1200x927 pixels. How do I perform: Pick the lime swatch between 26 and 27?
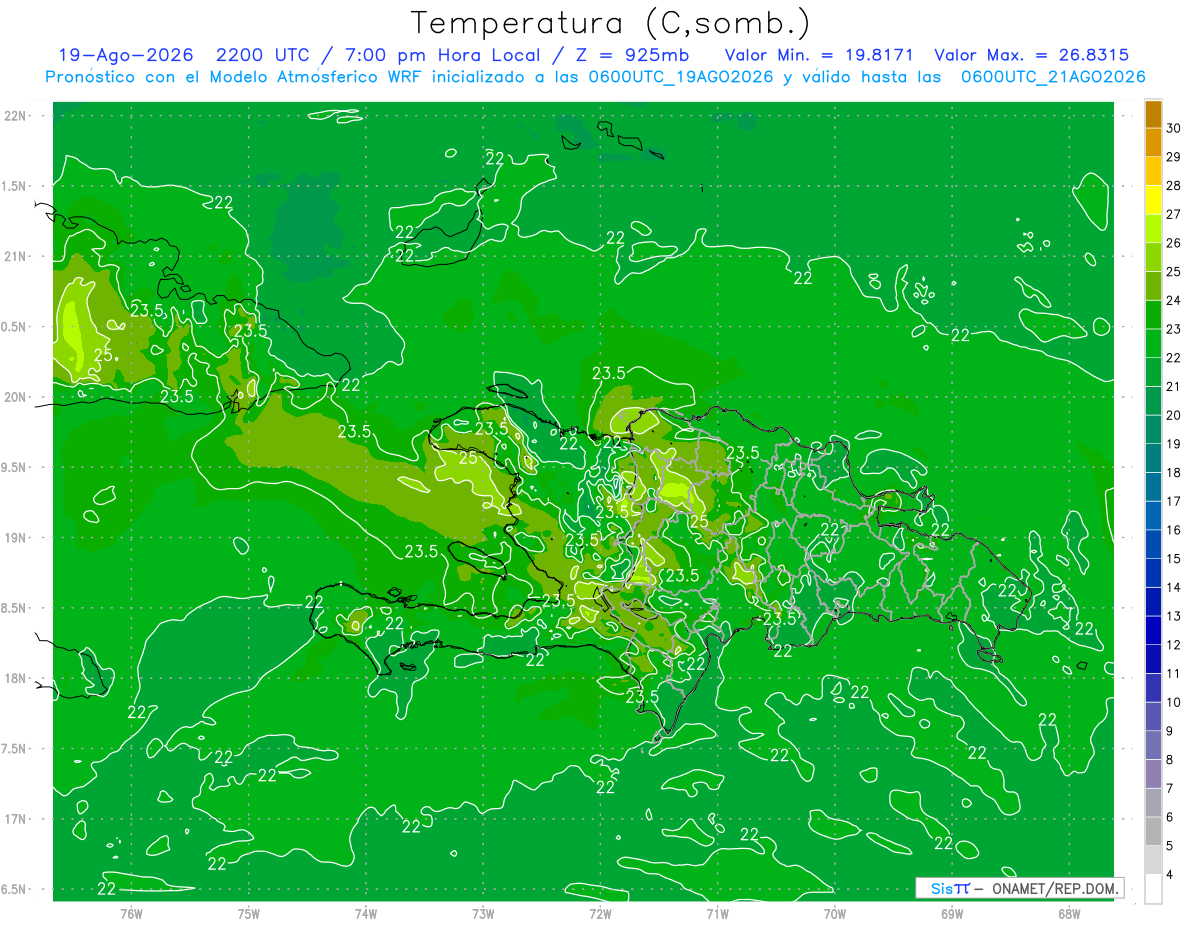[1153, 228]
